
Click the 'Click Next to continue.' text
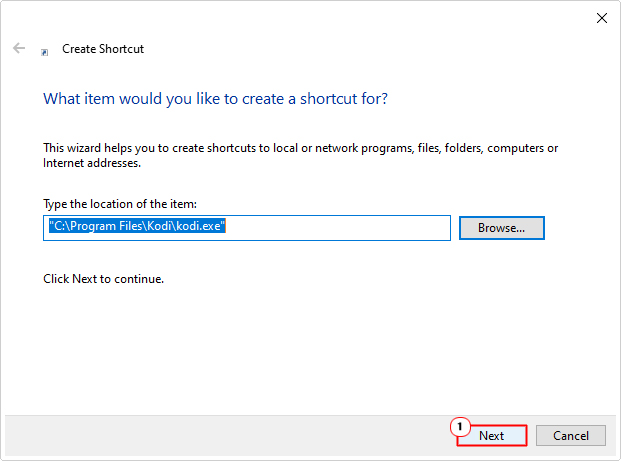pyautogui.click(x=103, y=279)
